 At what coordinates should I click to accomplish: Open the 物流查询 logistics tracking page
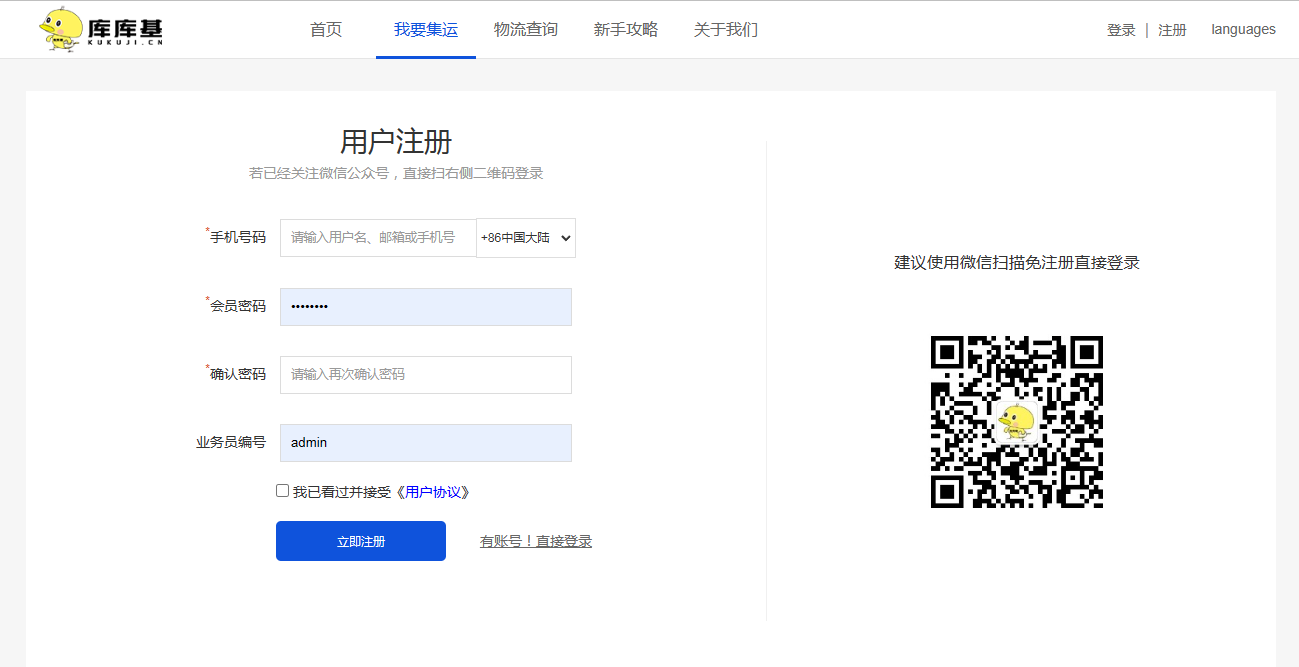[526, 30]
